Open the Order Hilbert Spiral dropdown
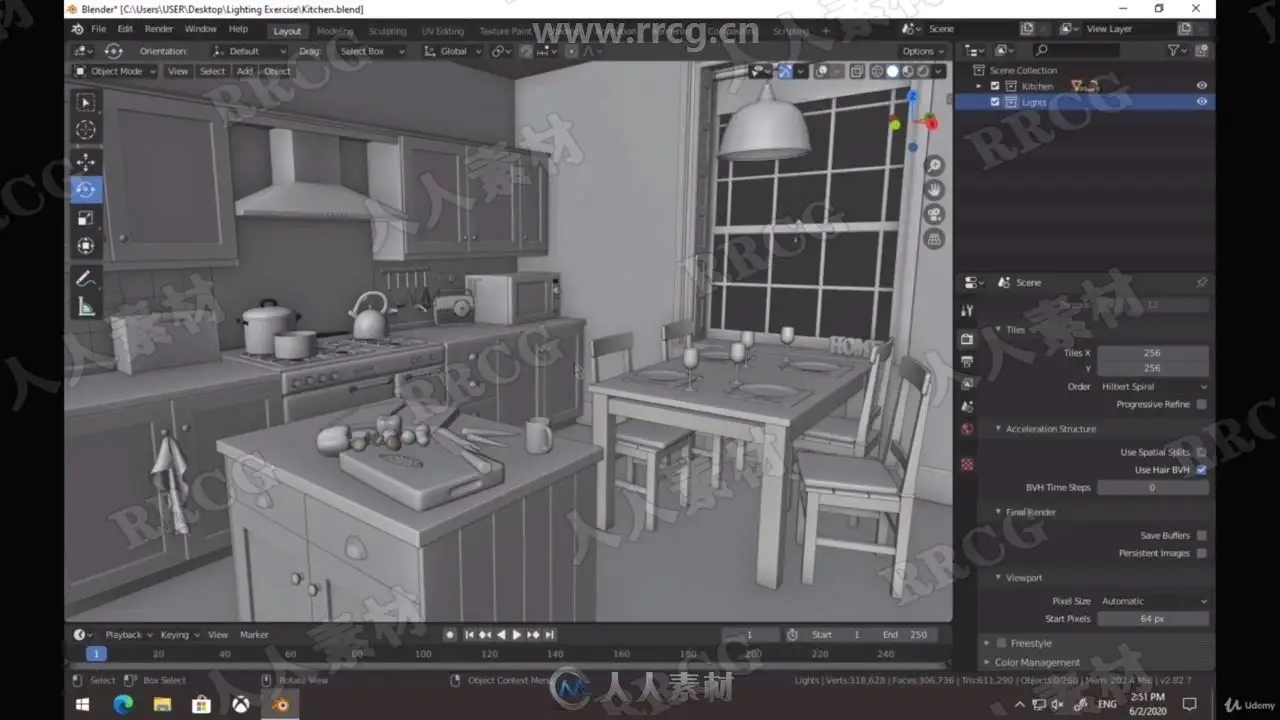Viewport: 1280px width, 720px height. pyautogui.click(x=1153, y=387)
